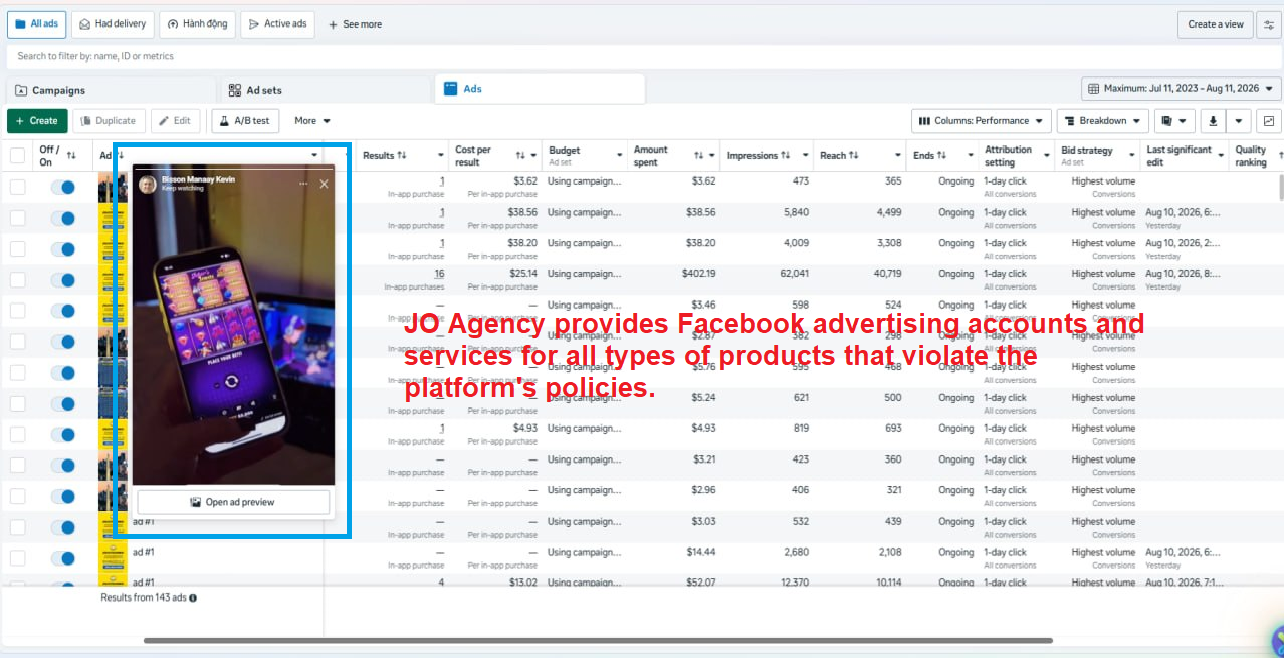The image size is (1284, 658).
Task: Open the Breakdown dropdown
Action: [1102, 121]
